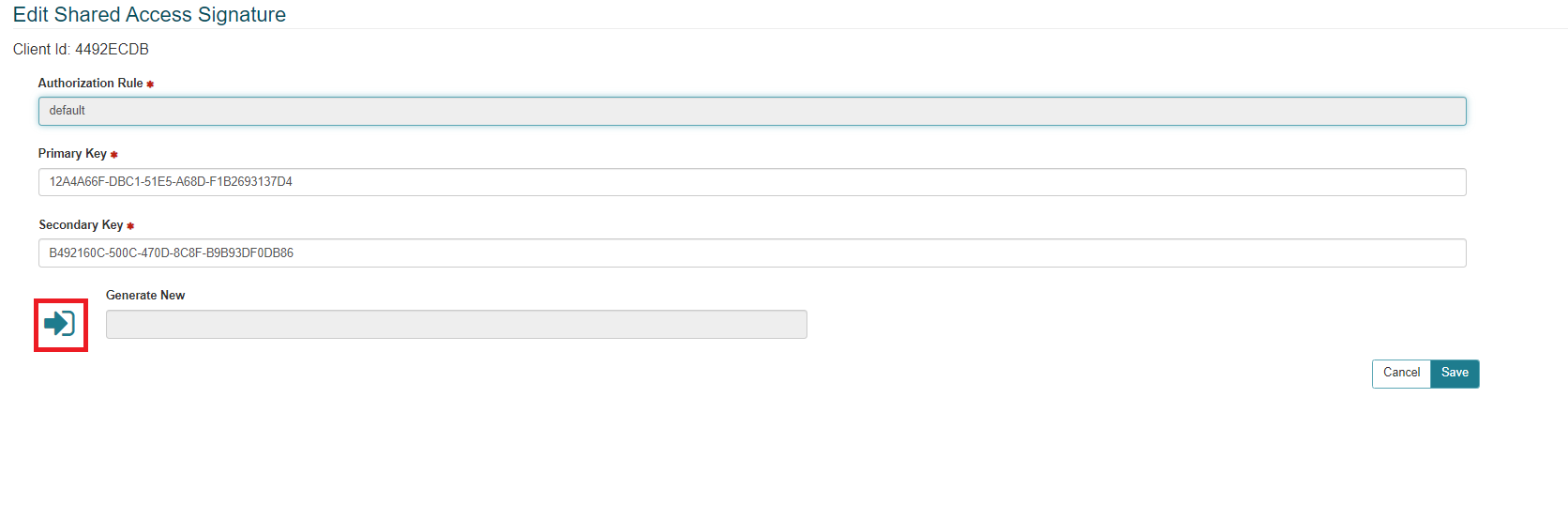Click the Secondary Key label
The height and width of the screenshot is (505, 1568).
pyautogui.click(x=81, y=225)
